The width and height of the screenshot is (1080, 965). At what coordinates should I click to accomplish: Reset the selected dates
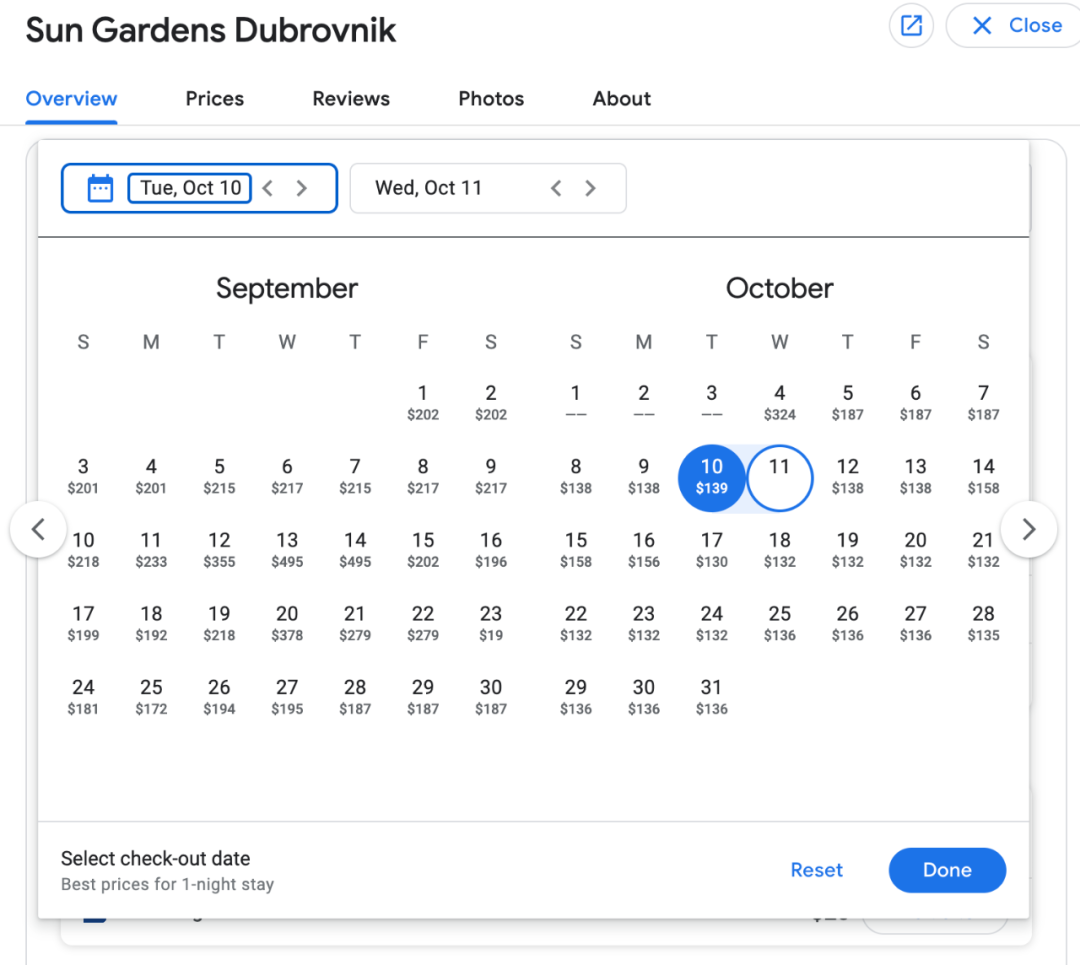point(816,870)
